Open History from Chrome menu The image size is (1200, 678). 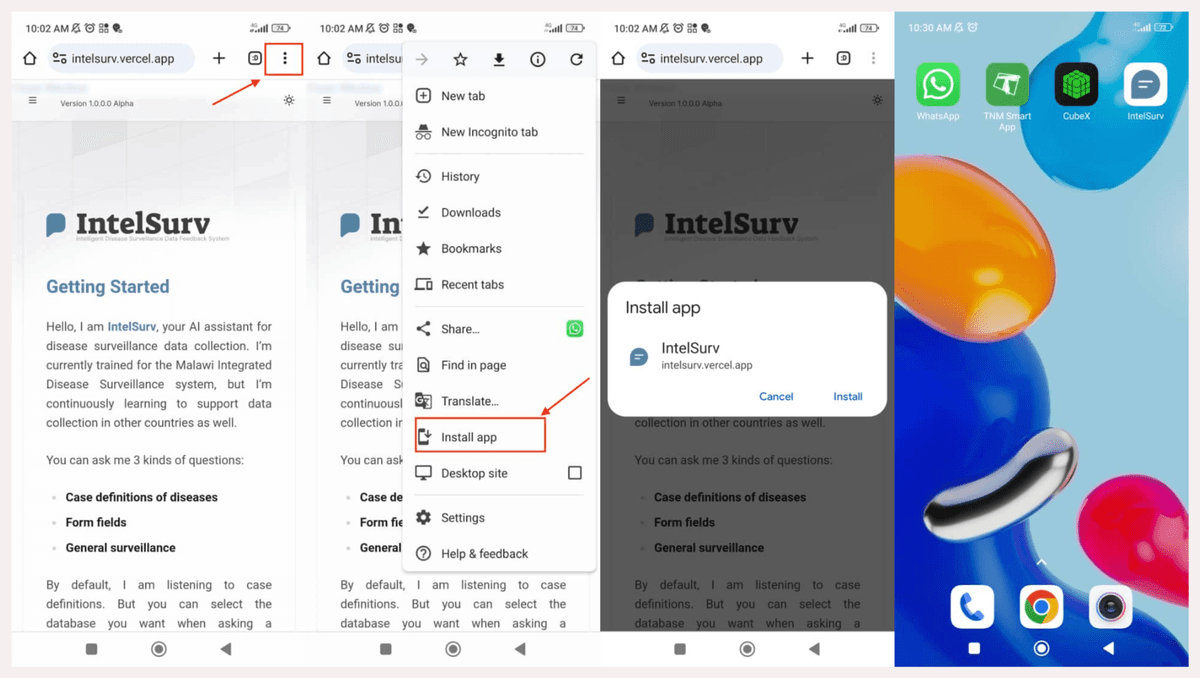(498, 176)
